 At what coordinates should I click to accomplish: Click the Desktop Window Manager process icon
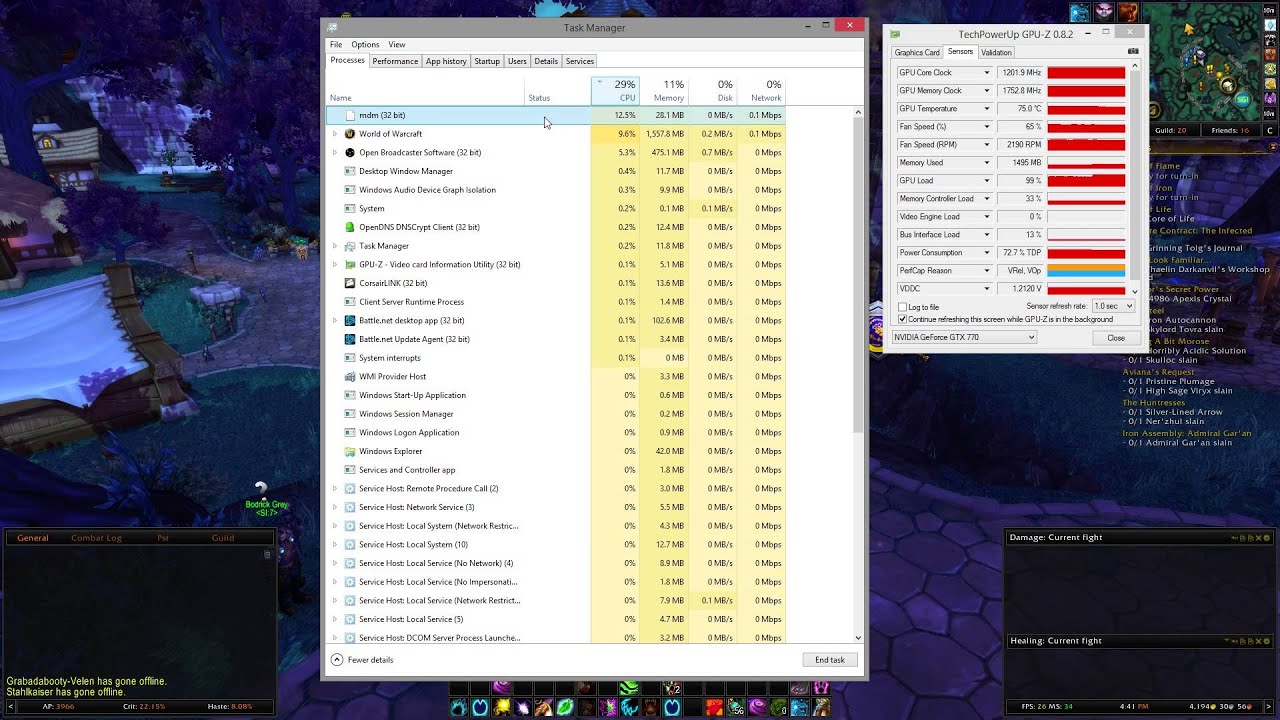(350, 171)
